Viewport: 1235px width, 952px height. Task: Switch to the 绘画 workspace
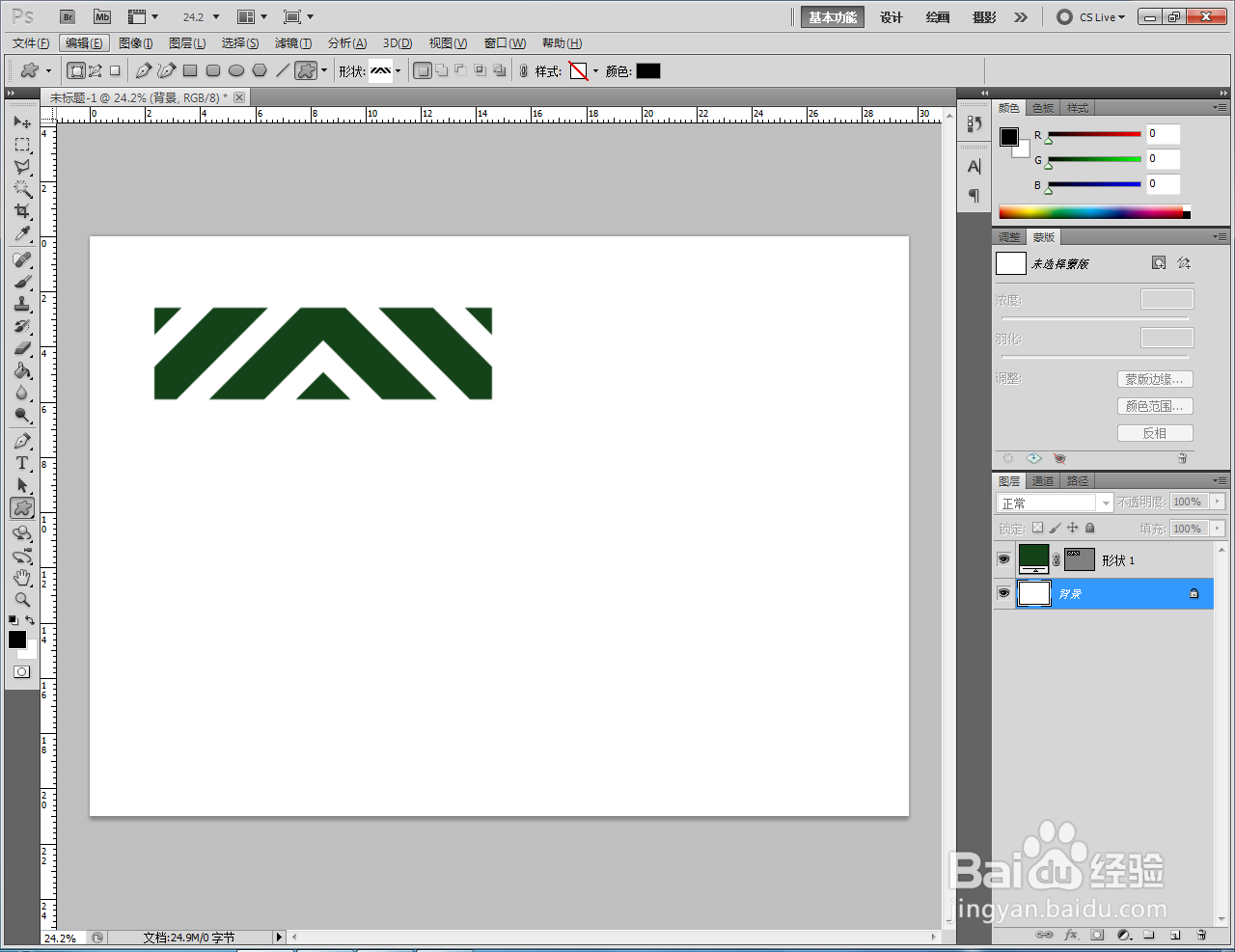pos(938,17)
